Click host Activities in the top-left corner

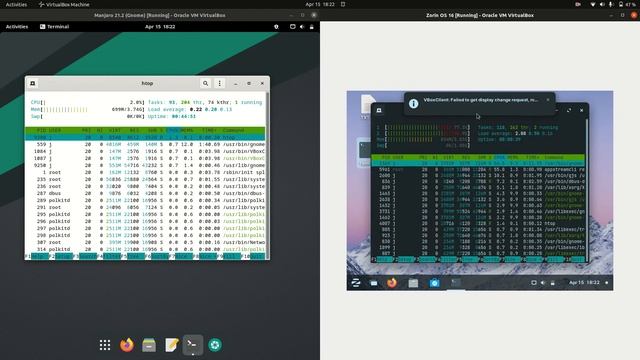pyautogui.click(x=16, y=4)
